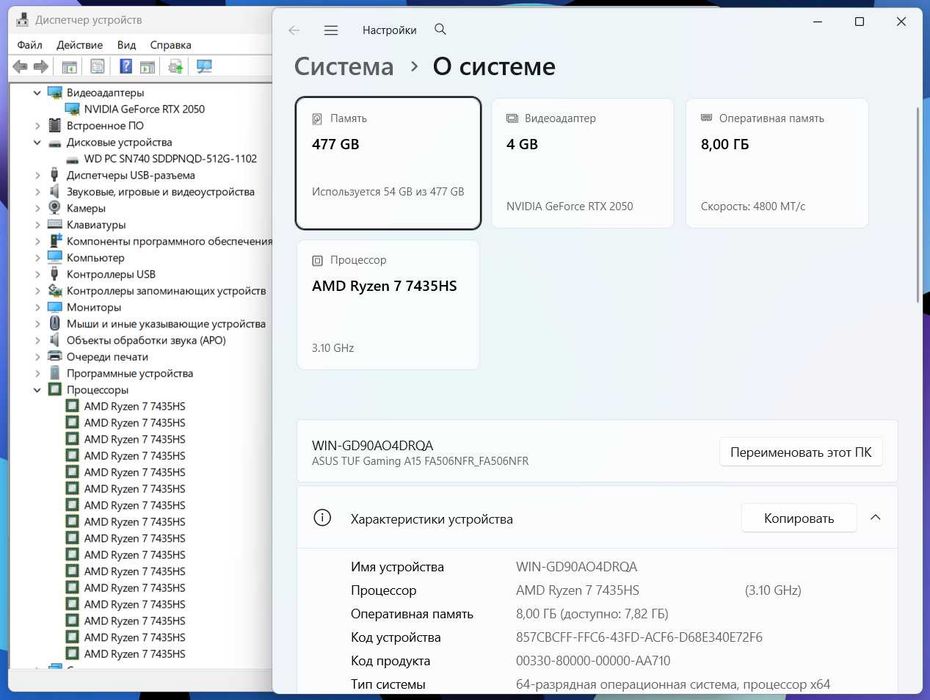The image size is (930, 700).
Task: Open the Оперативная память 8,00 ГБ card
Action: [777, 163]
